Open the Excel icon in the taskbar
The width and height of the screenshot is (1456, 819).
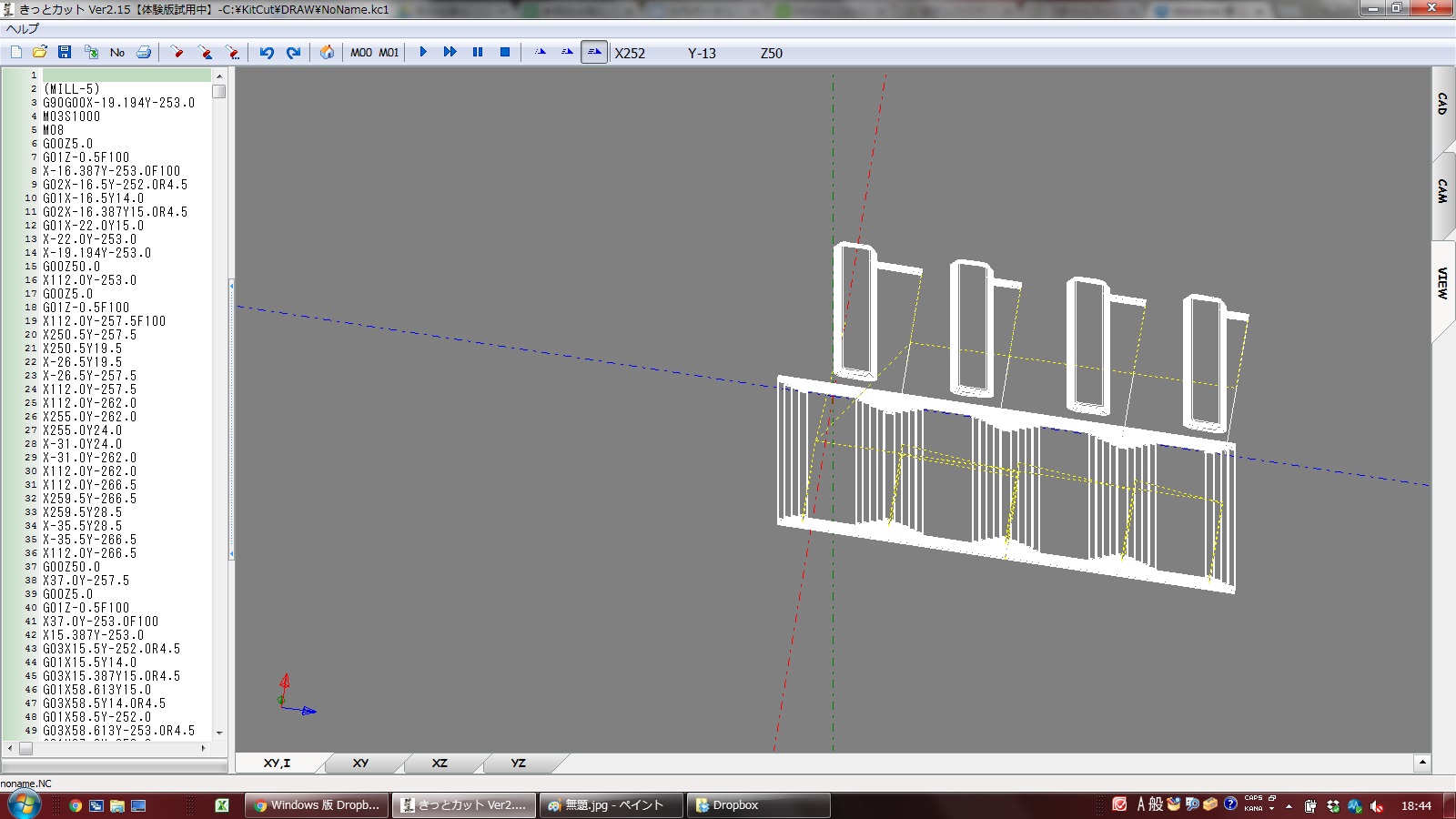click(x=221, y=805)
